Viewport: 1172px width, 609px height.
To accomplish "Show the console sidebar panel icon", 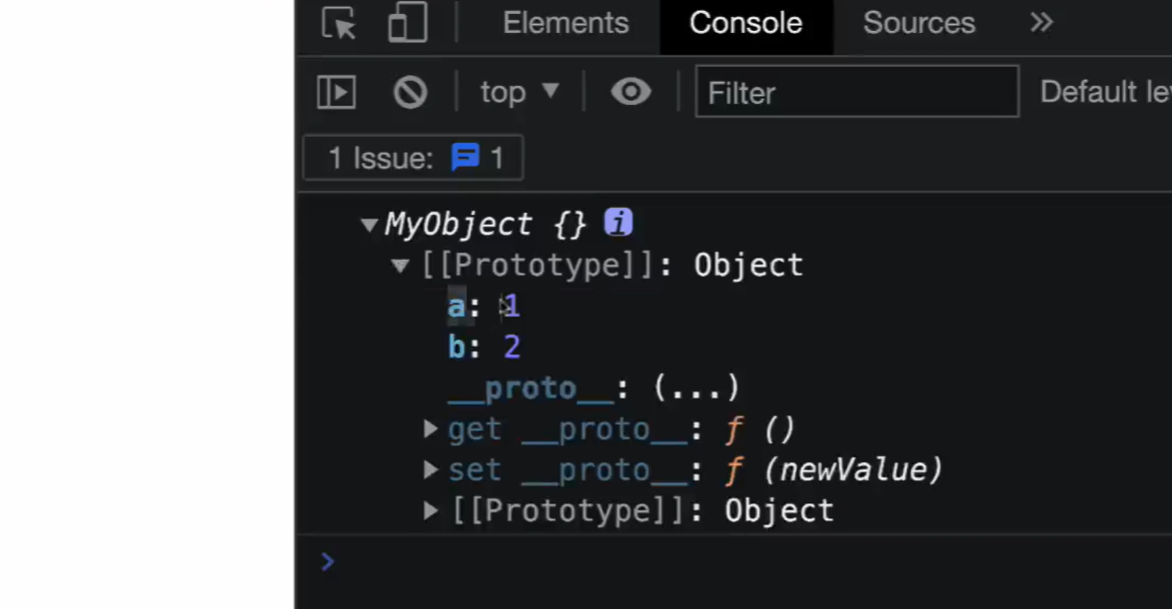I will (336, 93).
